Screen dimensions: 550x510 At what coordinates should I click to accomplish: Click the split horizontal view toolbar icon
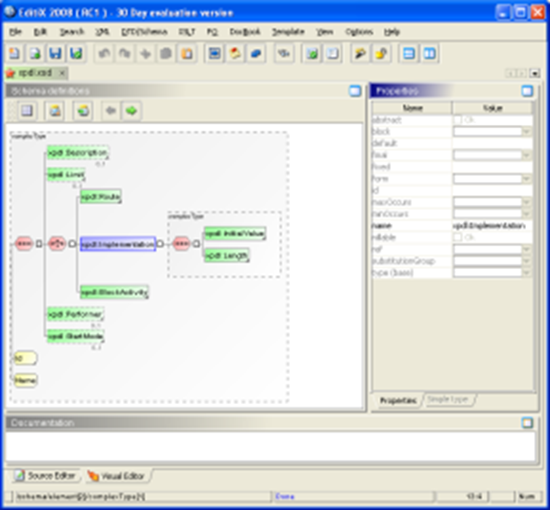(x=409, y=53)
